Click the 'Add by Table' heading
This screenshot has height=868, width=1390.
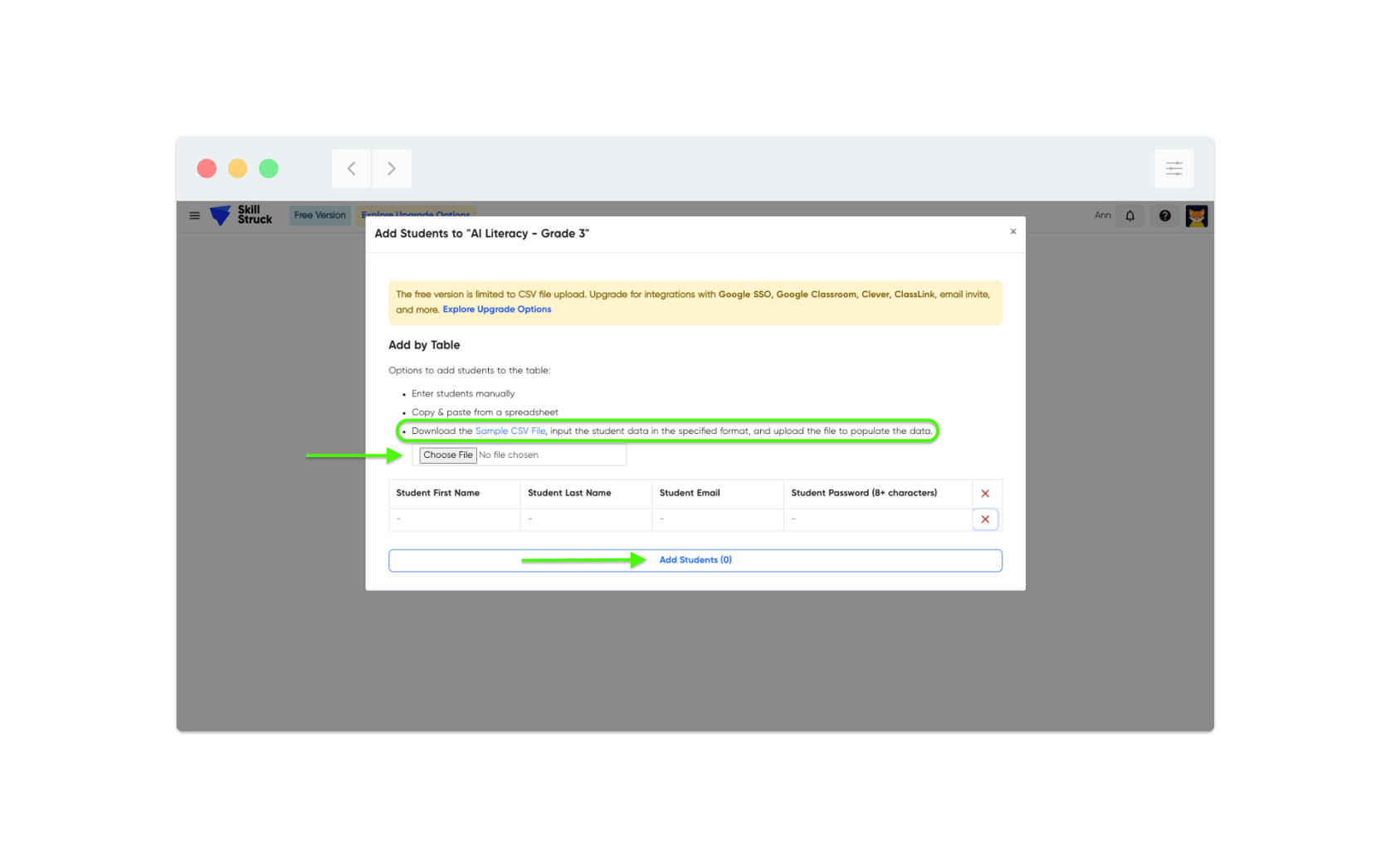[x=424, y=345]
